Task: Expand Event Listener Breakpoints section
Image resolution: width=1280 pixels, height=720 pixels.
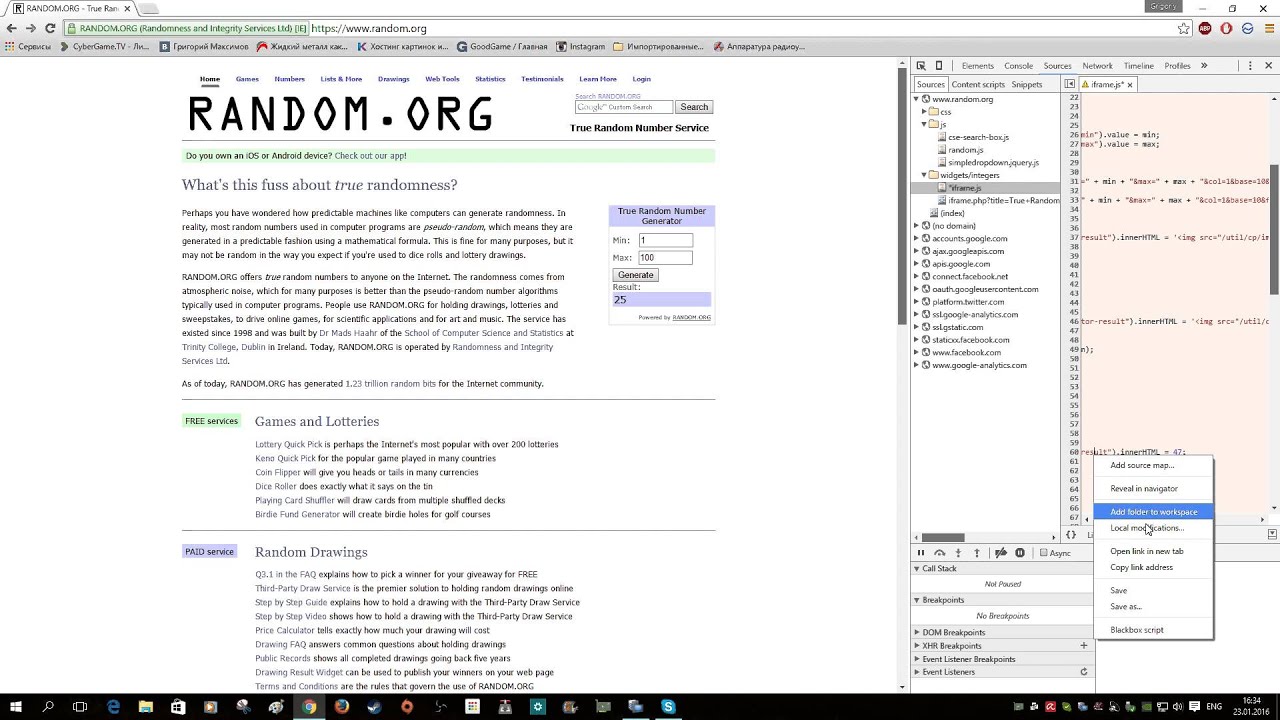Action: click(917, 659)
